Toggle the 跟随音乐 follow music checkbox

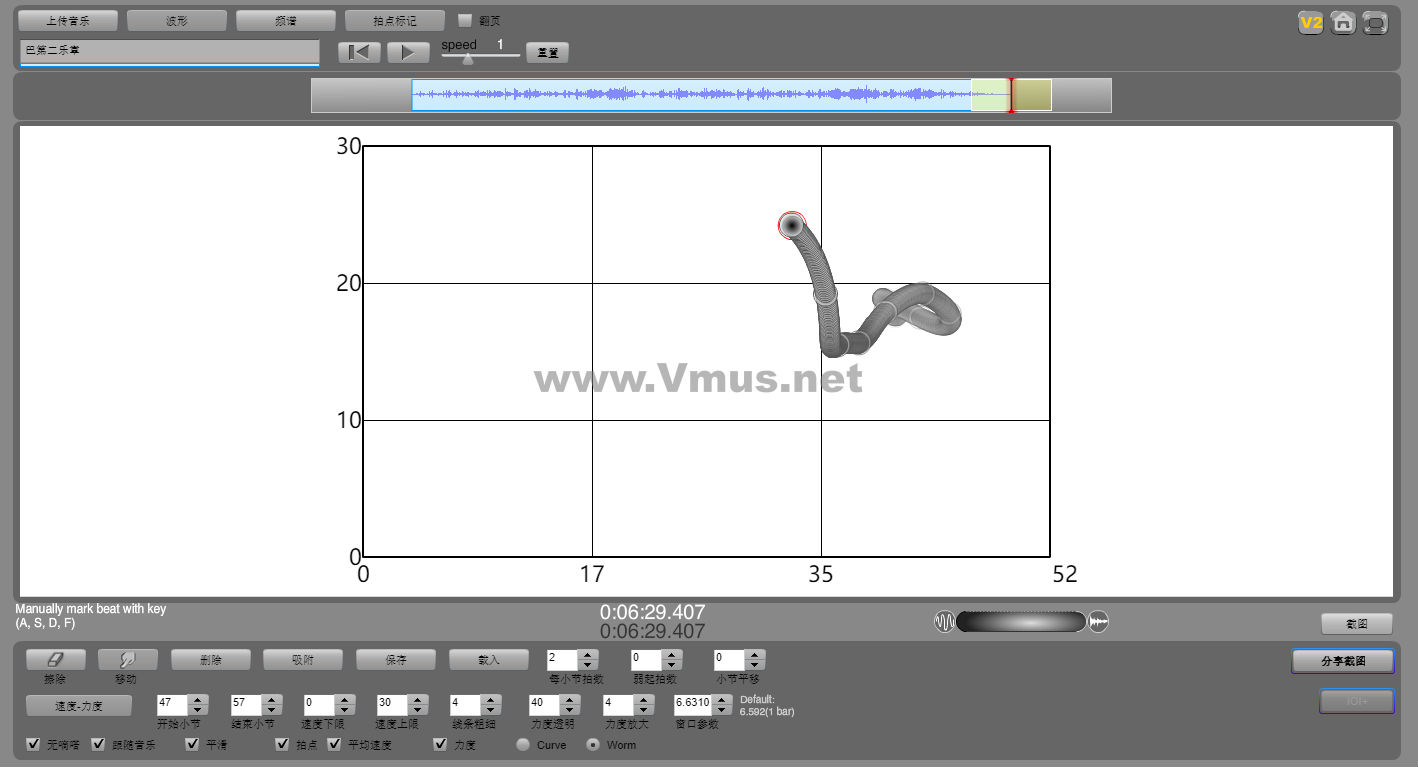[98, 745]
